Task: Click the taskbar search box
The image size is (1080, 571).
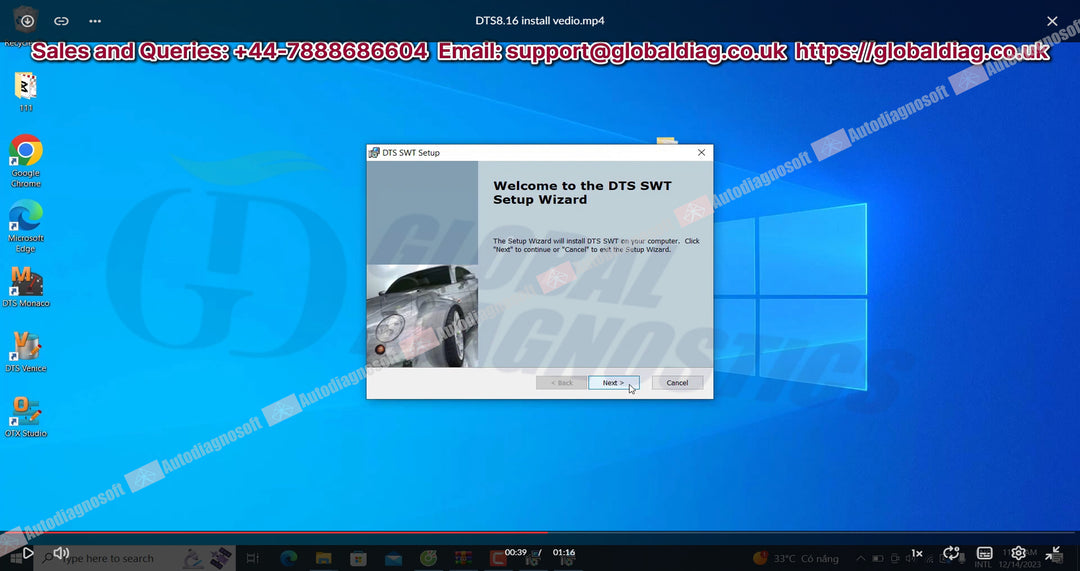Action: (x=134, y=558)
